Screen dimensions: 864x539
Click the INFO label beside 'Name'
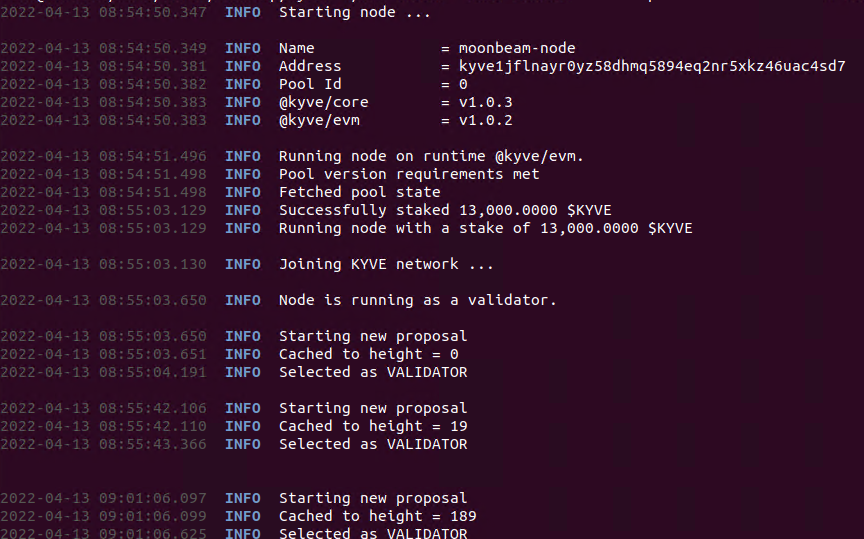click(x=242, y=48)
